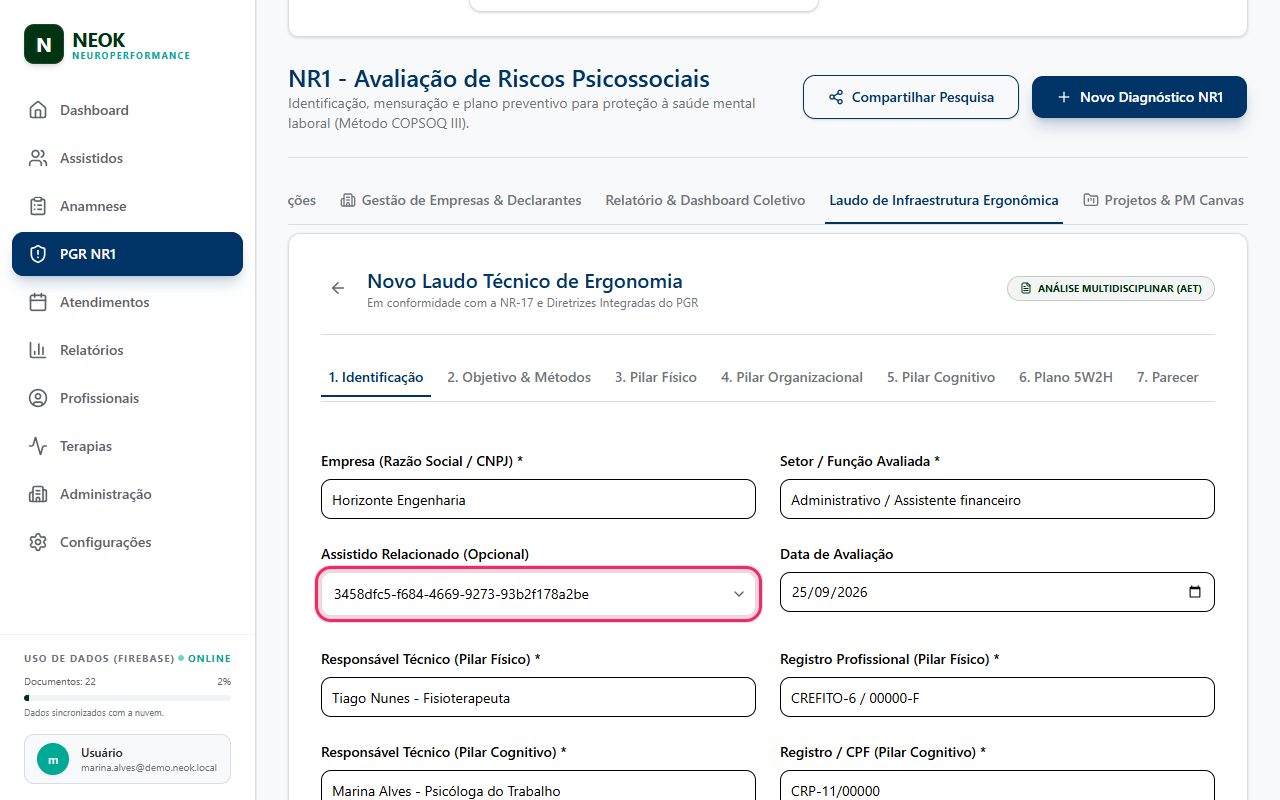This screenshot has height=800, width=1280.
Task: Click the NEOK logo icon
Action: click(43, 45)
